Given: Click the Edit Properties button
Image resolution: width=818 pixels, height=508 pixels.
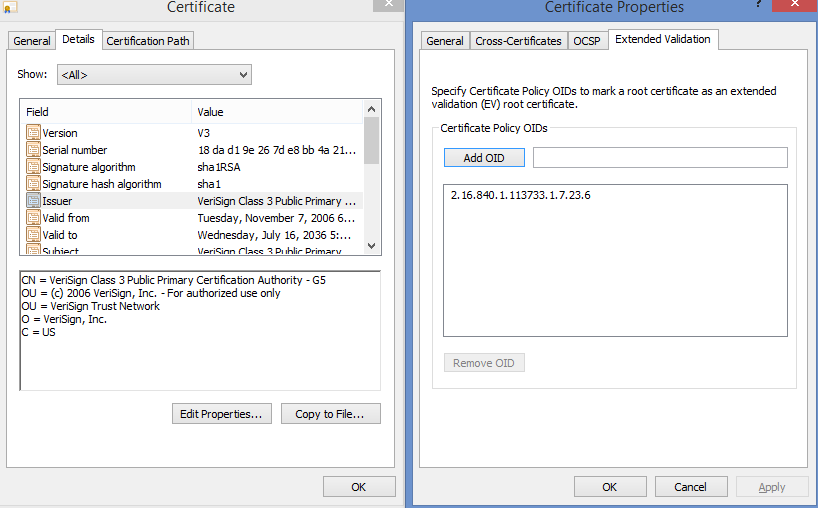Looking at the screenshot, I should point(222,414).
